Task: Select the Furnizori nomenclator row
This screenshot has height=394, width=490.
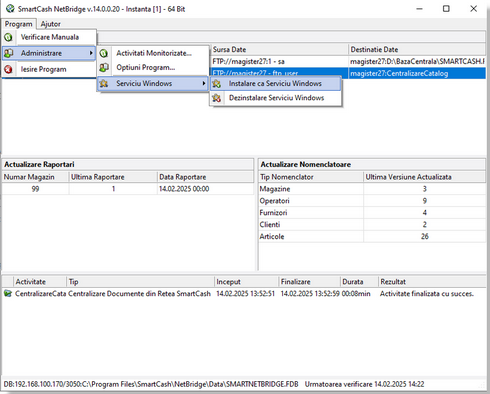Action: (372, 213)
